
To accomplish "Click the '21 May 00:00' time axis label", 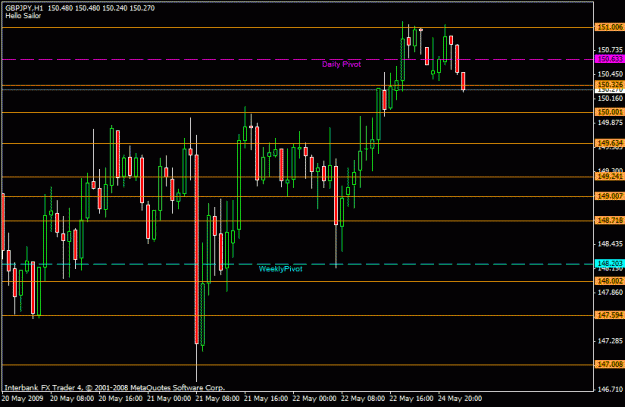I will click(169, 399).
